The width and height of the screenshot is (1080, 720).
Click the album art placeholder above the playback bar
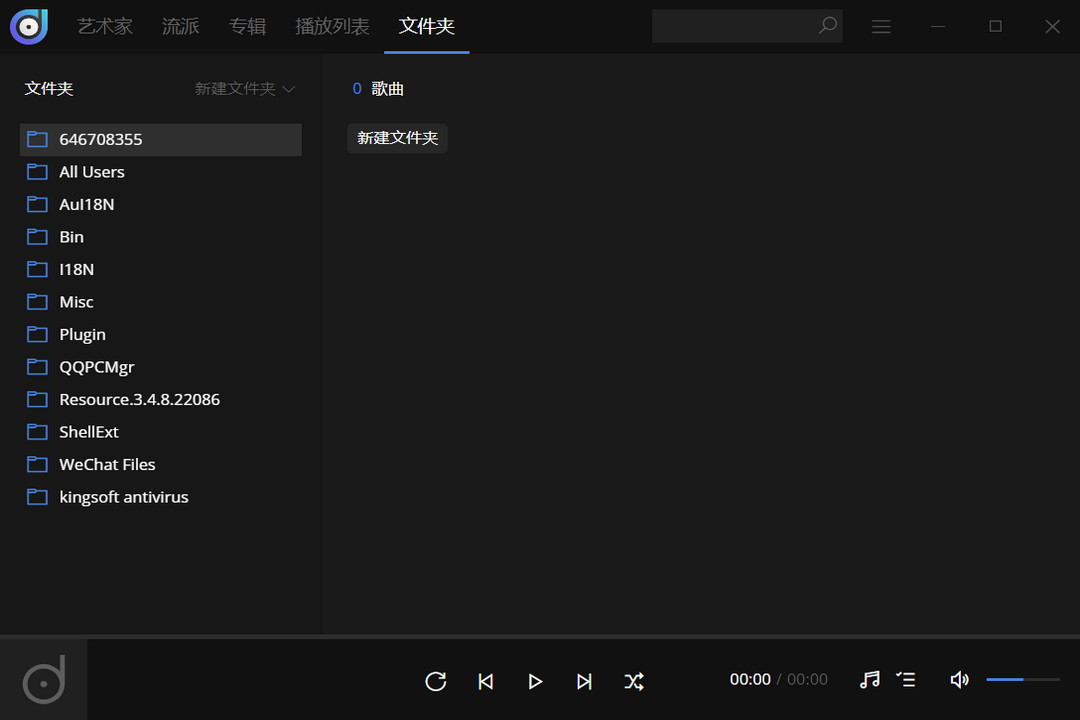(43, 679)
